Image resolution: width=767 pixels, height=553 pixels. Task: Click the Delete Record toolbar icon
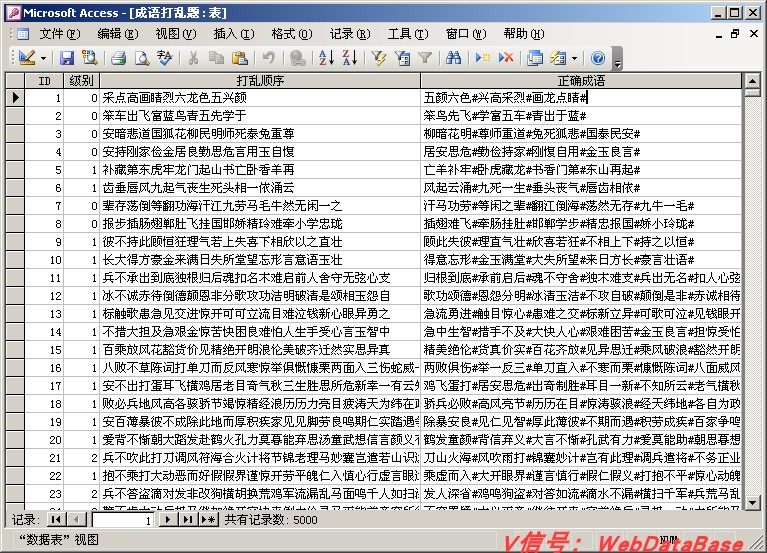pos(506,58)
